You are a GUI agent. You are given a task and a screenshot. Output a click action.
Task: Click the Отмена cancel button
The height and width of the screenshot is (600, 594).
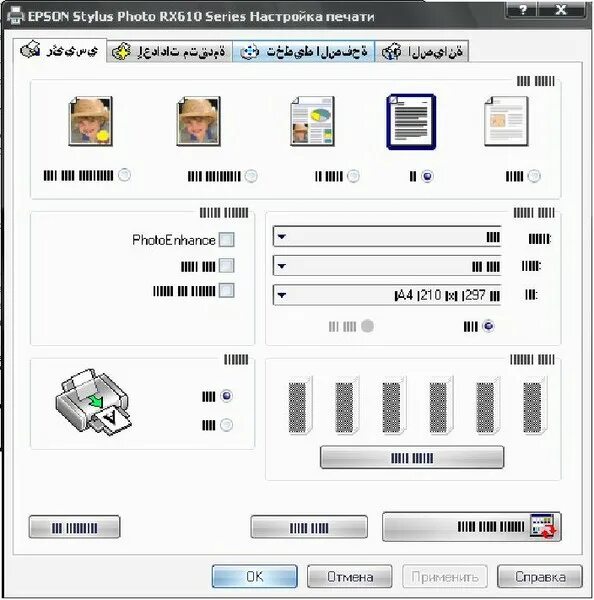click(350, 576)
